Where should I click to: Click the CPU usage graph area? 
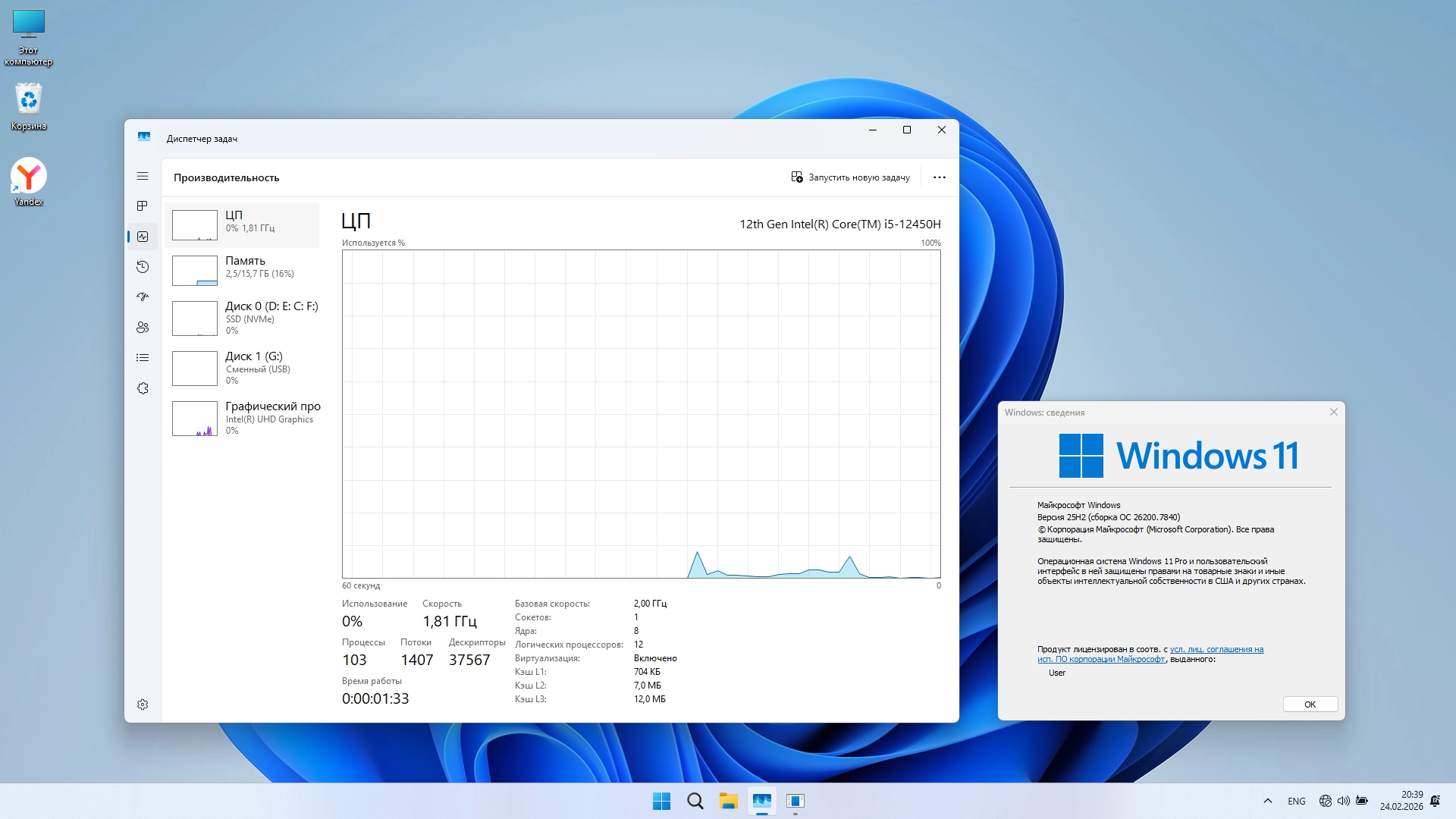pos(641,413)
